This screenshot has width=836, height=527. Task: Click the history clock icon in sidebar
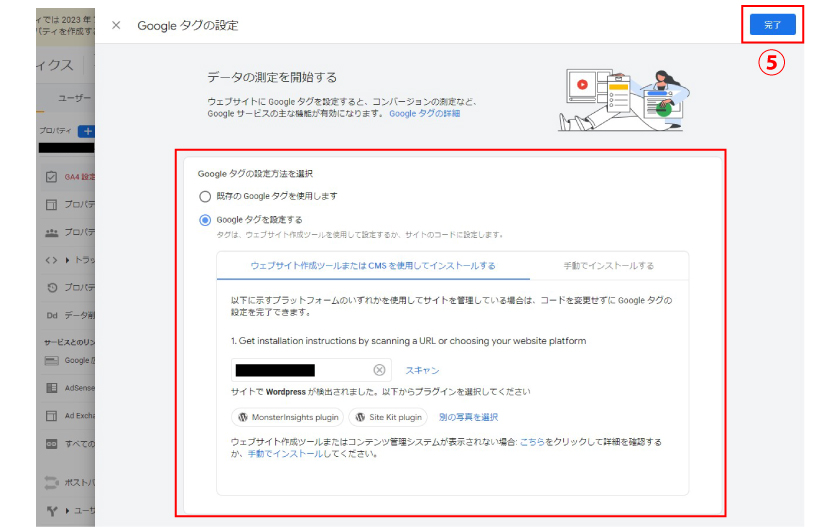pyautogui.click(x=51, y=288)
